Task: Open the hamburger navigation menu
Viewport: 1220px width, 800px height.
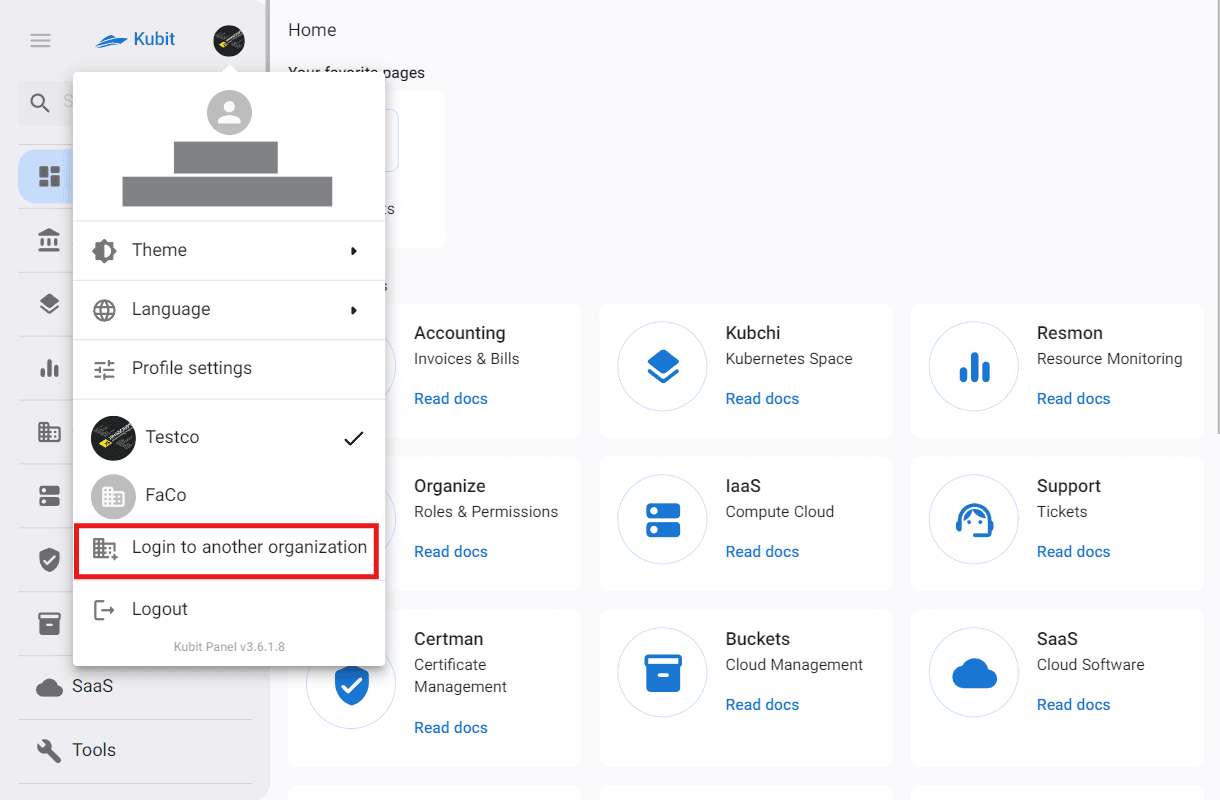Action: [x=40, y=40]
